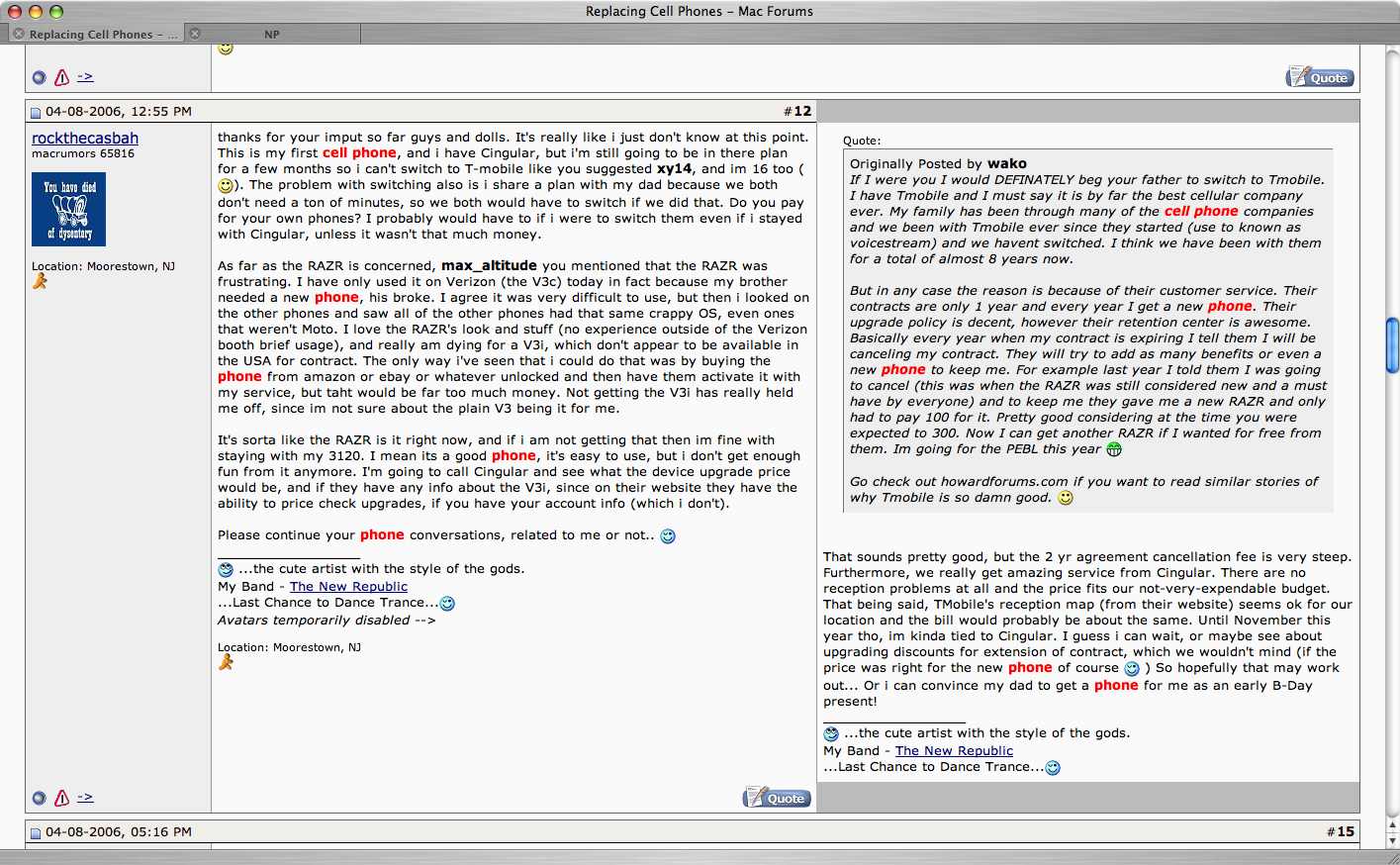Click gingerbread icon below signature location
Viewport: 1400px width, 865px height.
tap(227, 662)
